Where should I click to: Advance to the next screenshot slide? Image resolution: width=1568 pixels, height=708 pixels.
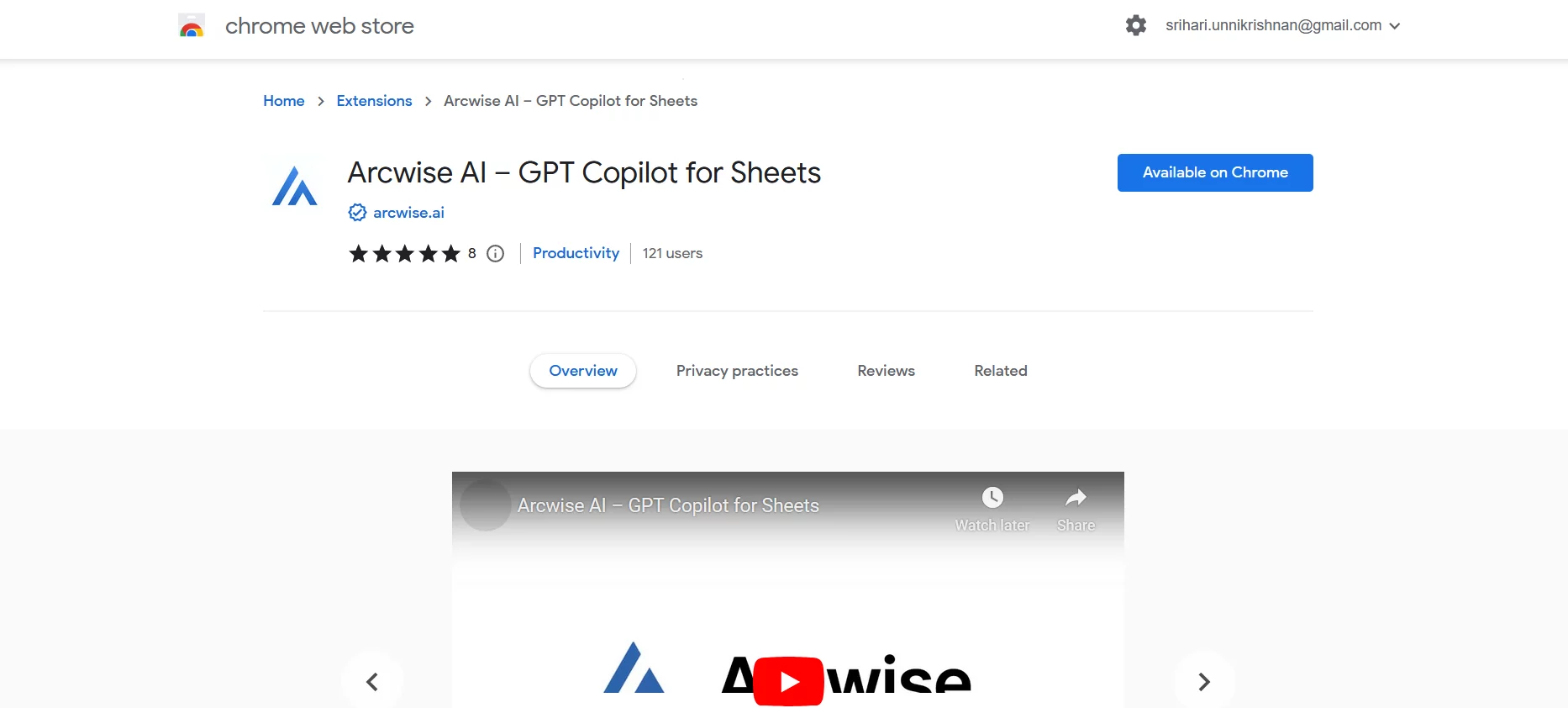(1204, 681)
